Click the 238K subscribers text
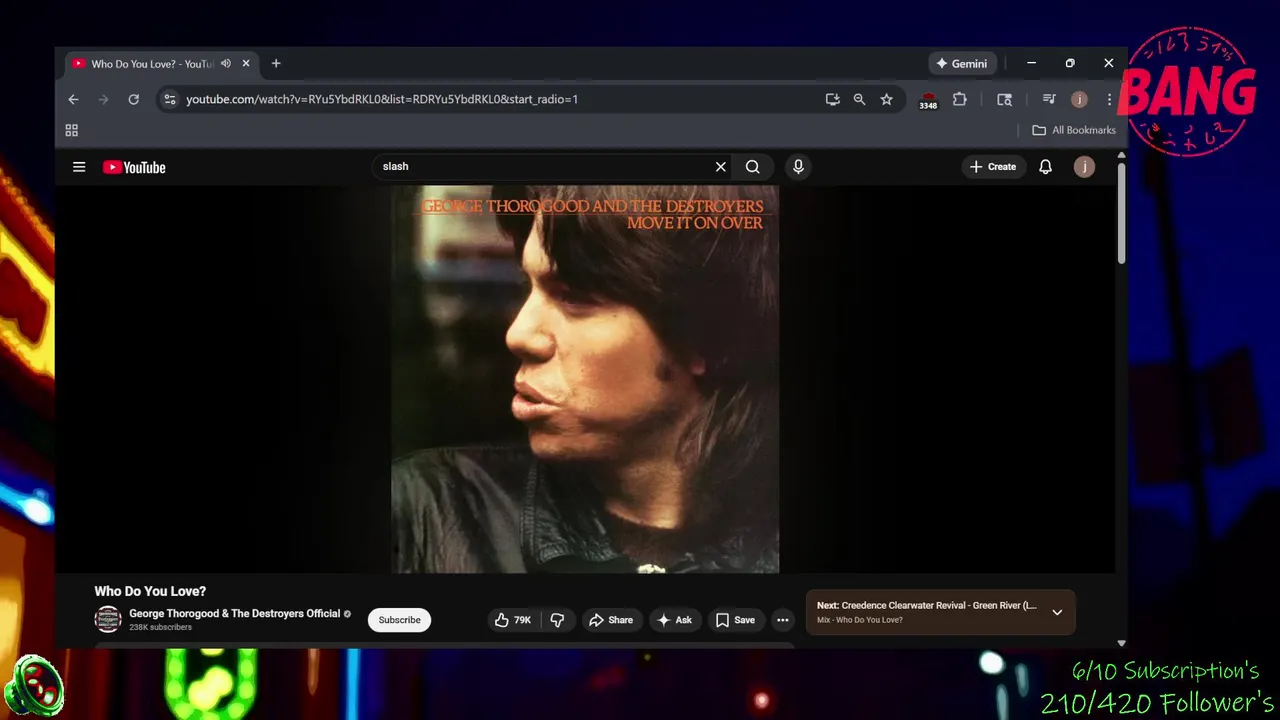The height and width of the screenshot is (720, 1280). [x=160, y=628]
